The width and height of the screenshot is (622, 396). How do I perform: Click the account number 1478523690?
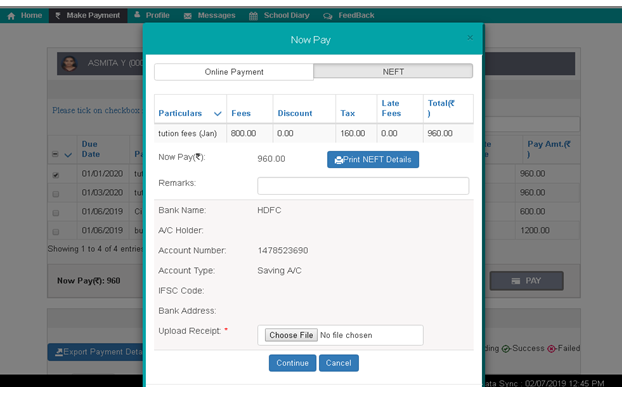pyautogui.click(x=283, y=251)
